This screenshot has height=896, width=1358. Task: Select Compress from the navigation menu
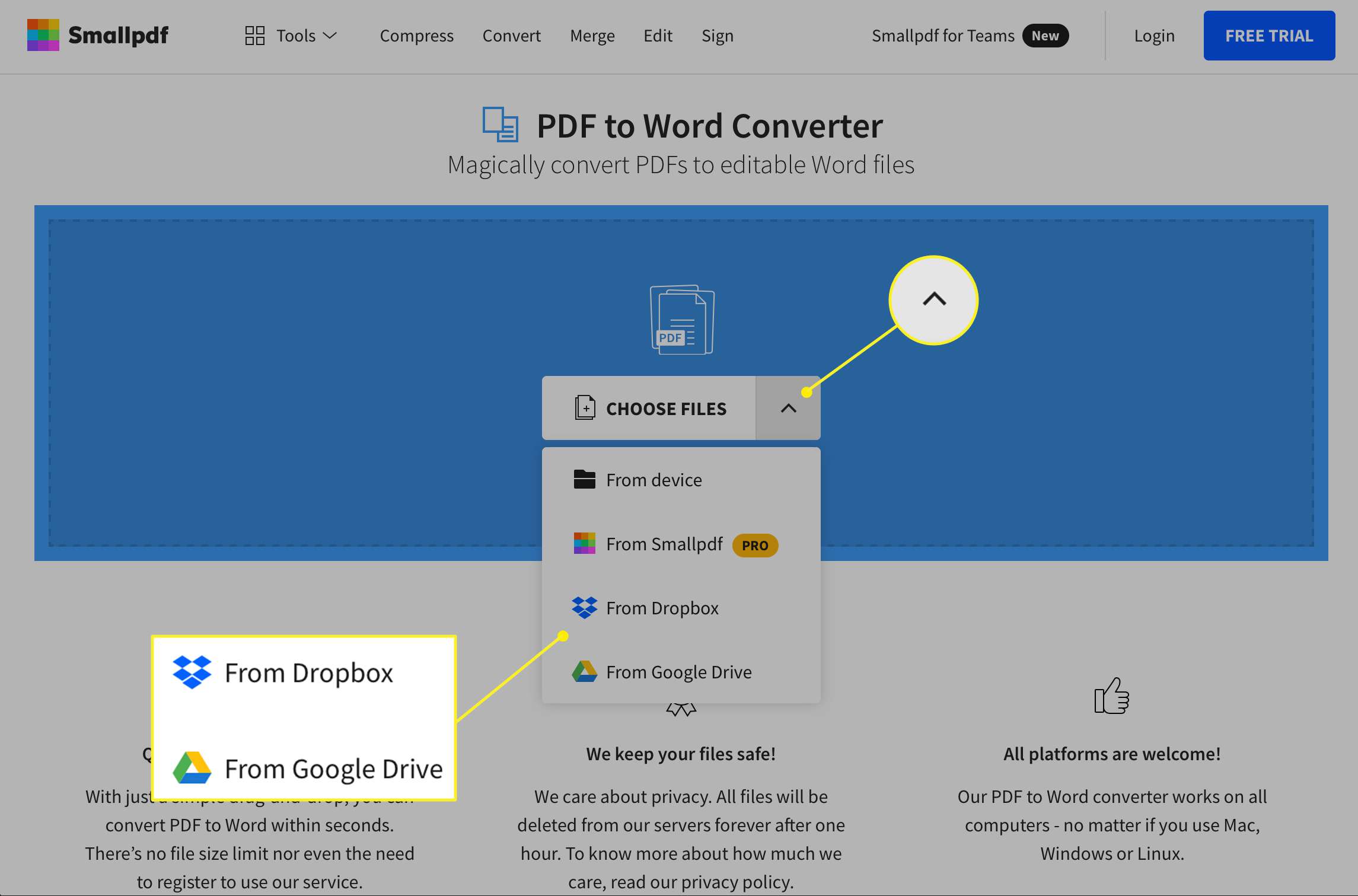click(416, 34)
